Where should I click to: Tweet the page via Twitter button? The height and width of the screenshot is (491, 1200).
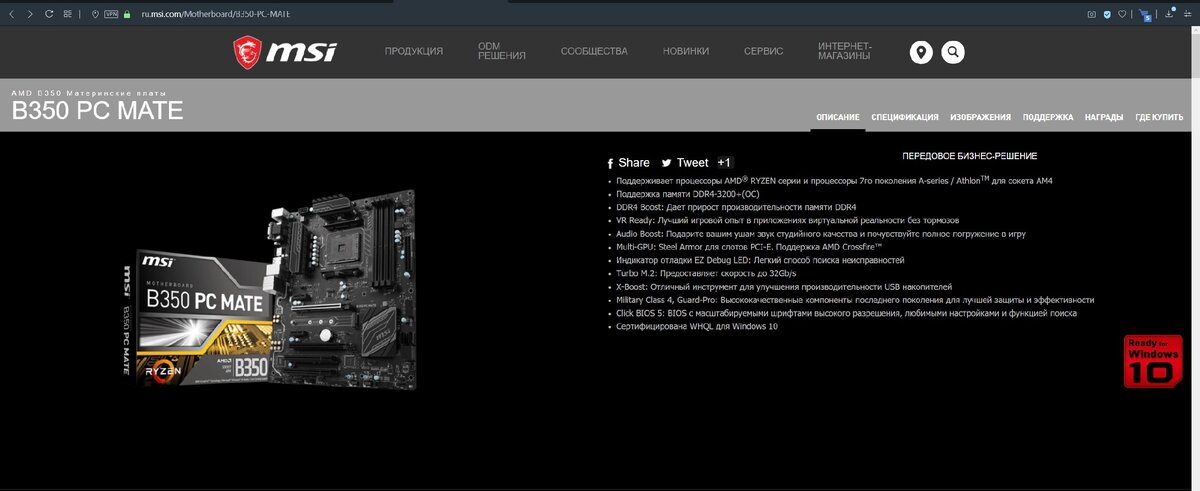(685, 162)
